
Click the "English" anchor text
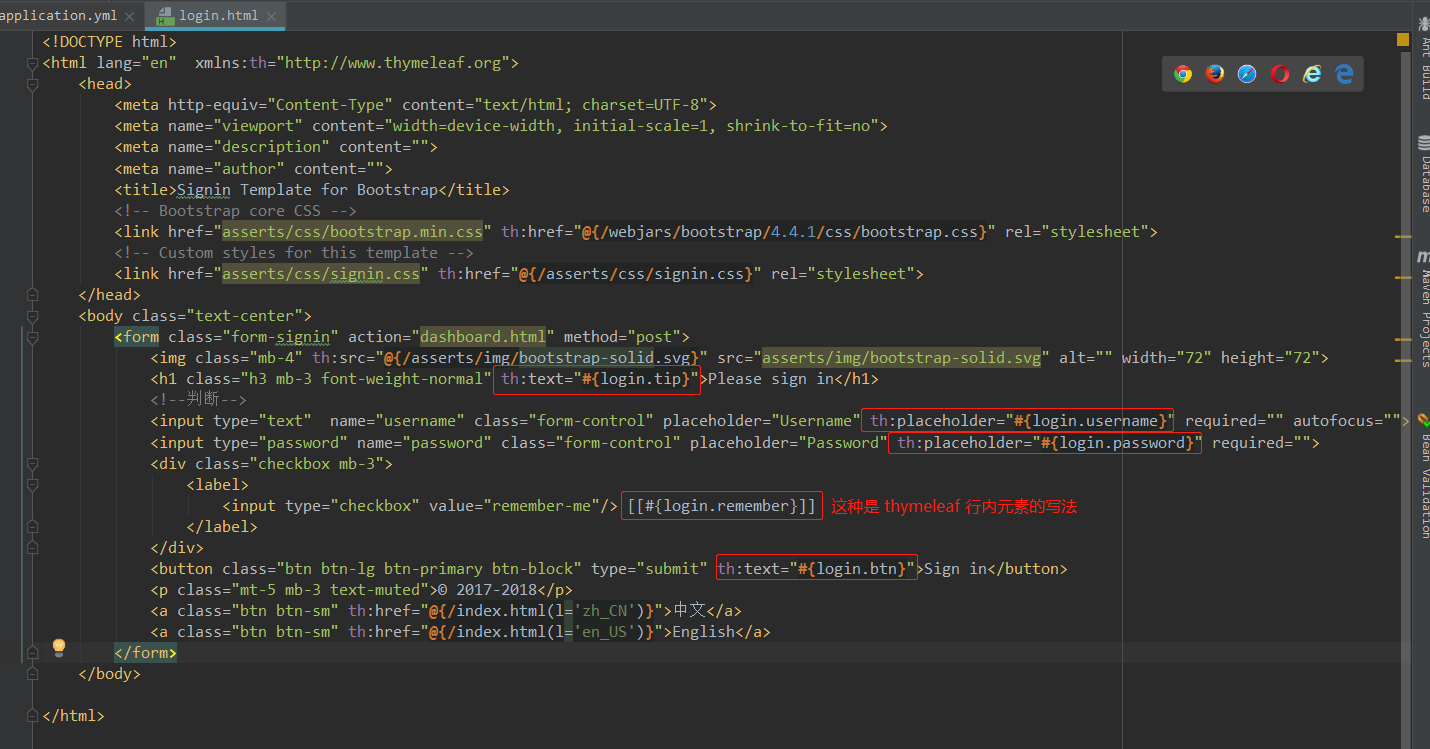click(703, 632)
